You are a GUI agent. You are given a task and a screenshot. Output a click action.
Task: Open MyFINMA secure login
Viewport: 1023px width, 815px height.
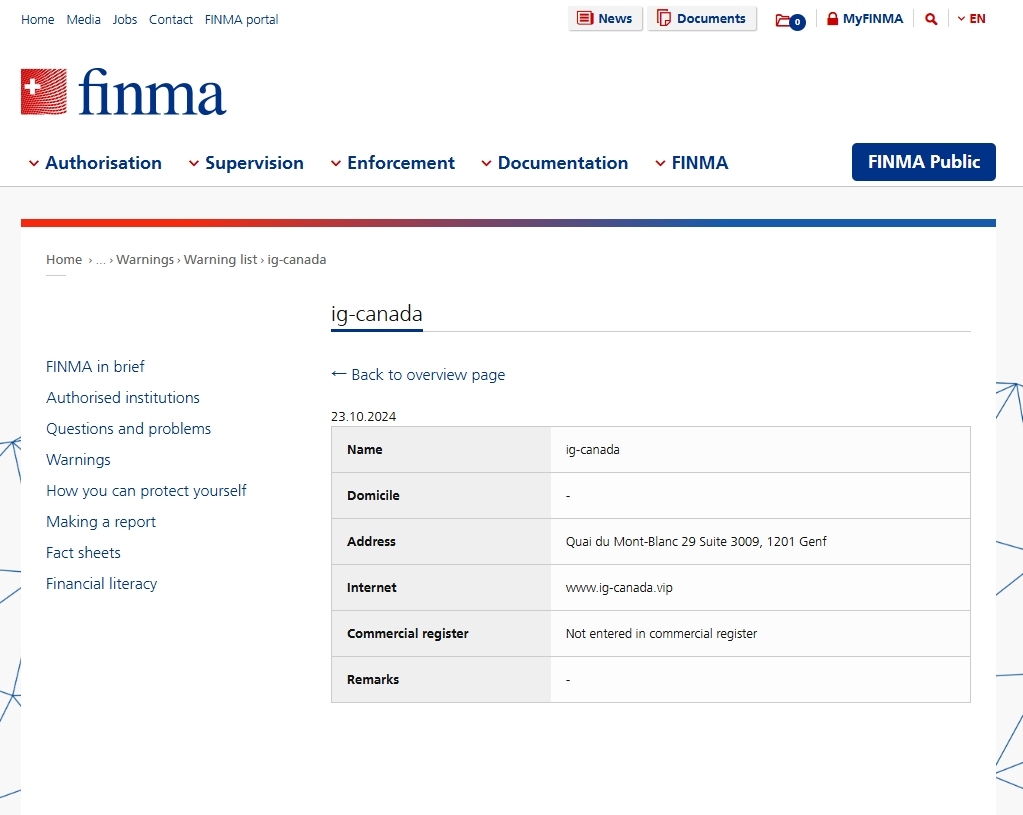(x=865, y=19)
